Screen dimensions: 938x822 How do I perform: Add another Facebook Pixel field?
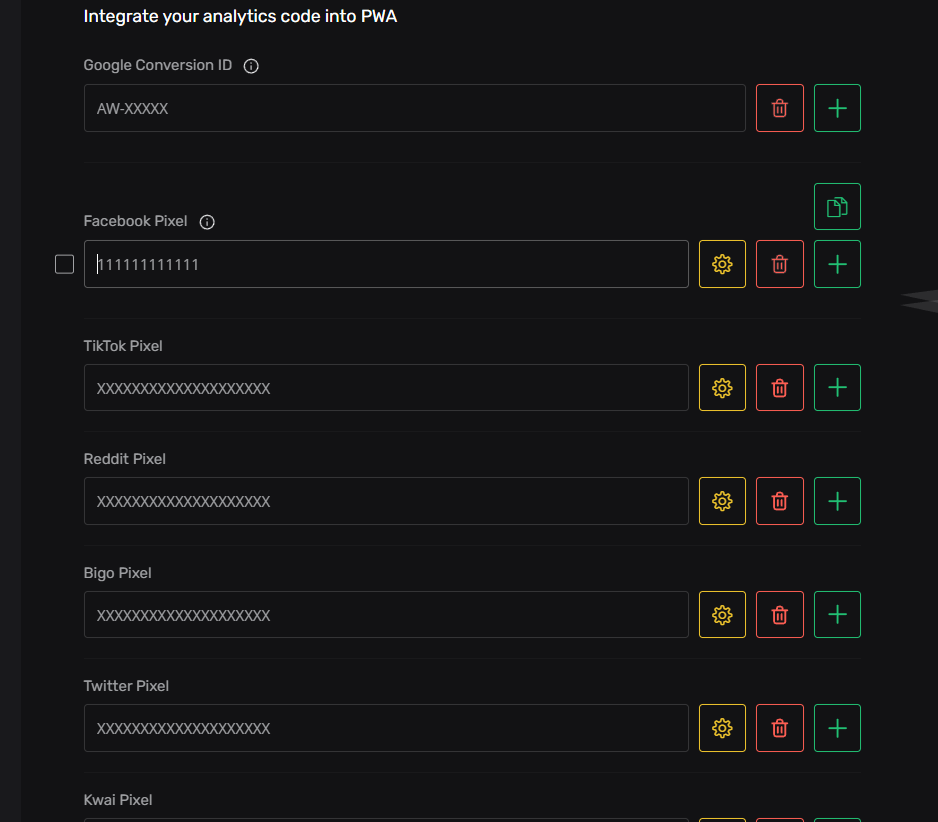[x=837, y=264]
